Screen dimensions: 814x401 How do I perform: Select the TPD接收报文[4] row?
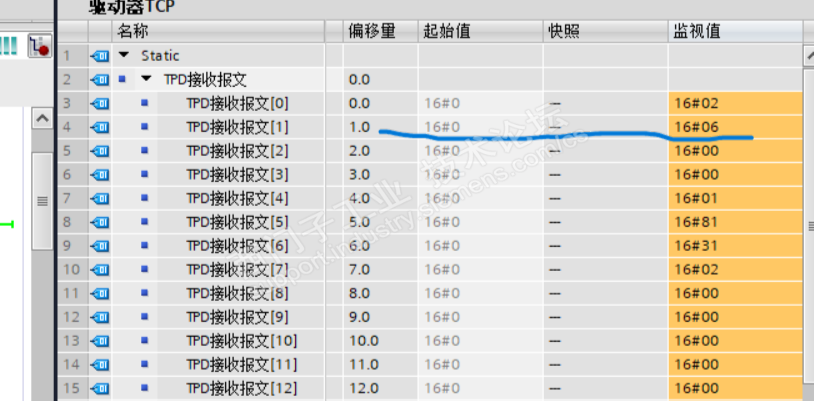(430, 198)
